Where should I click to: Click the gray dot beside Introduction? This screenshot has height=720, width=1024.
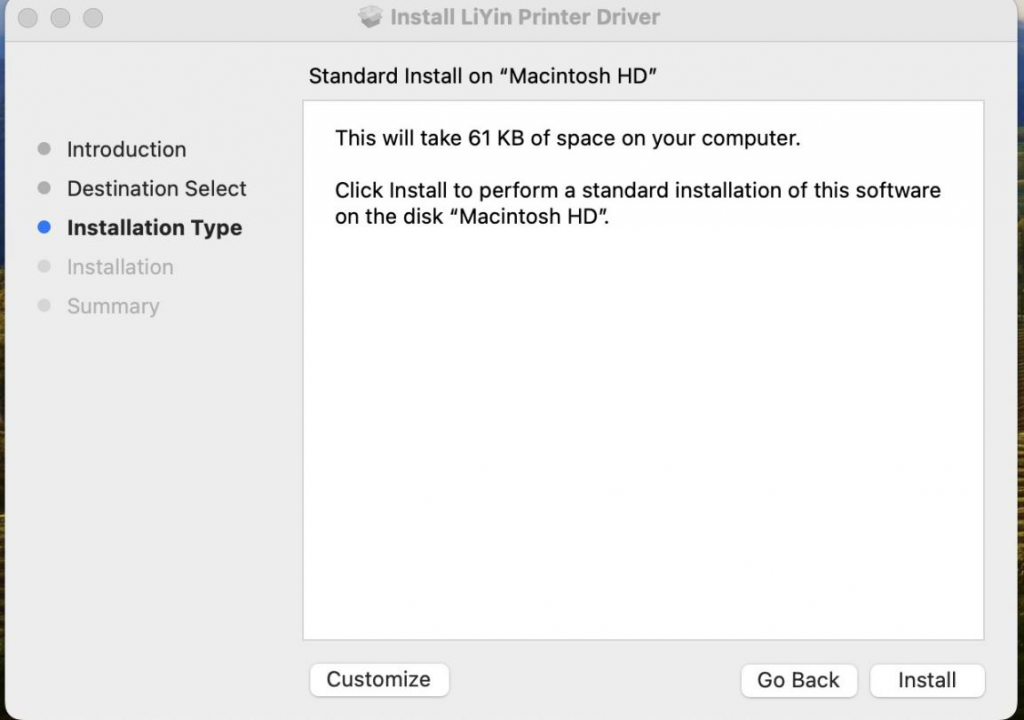pyautogui.click(x=45, y=149)
